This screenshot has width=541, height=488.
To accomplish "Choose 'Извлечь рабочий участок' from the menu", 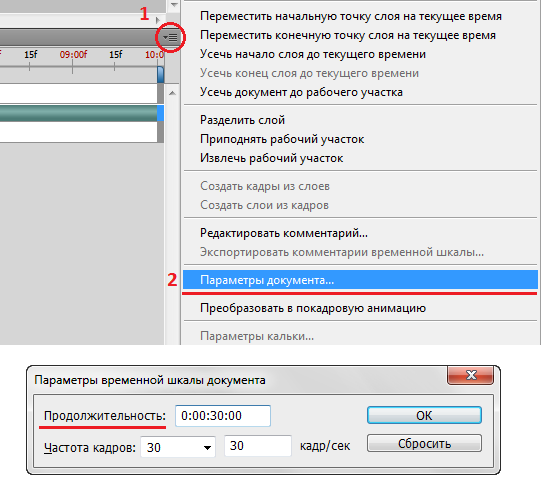I will tap(272, 158).
